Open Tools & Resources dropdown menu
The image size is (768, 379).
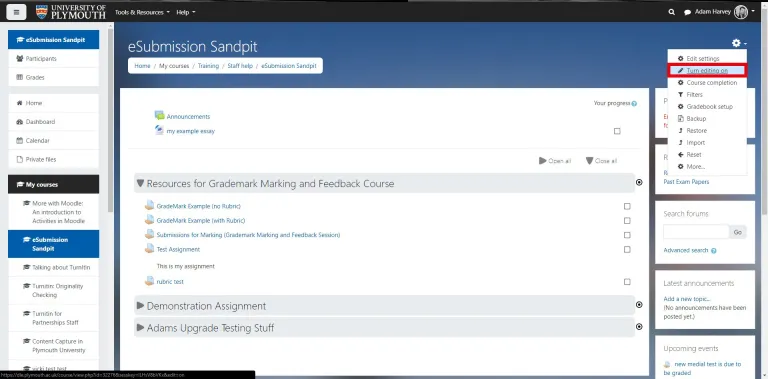click(x=142, y=12)
